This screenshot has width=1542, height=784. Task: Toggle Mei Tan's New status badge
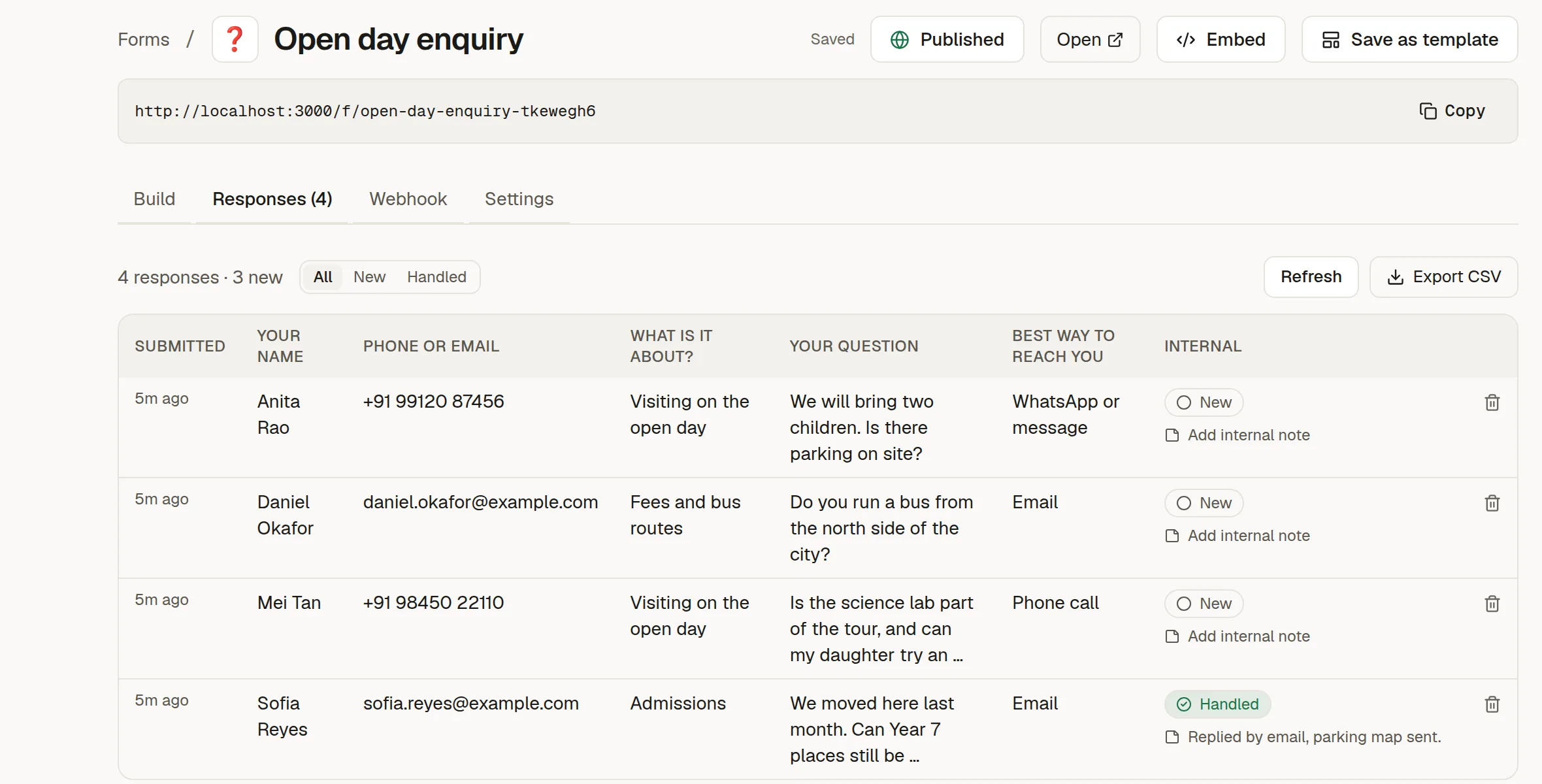click(x=1204, y=604)
